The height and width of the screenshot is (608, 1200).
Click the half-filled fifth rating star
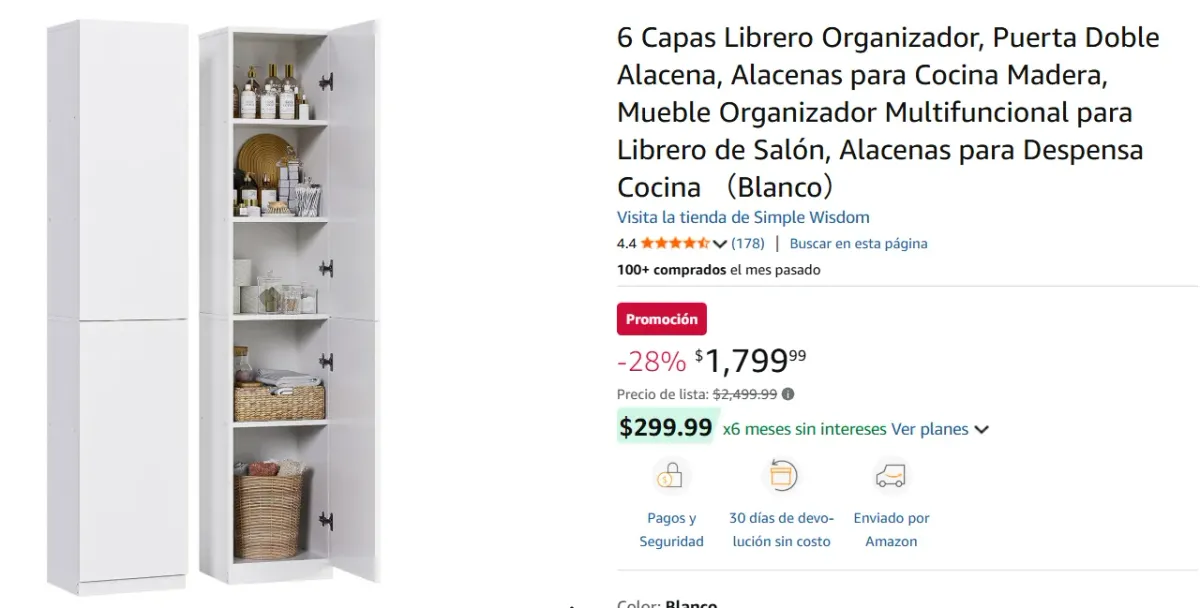click(703, 243)
